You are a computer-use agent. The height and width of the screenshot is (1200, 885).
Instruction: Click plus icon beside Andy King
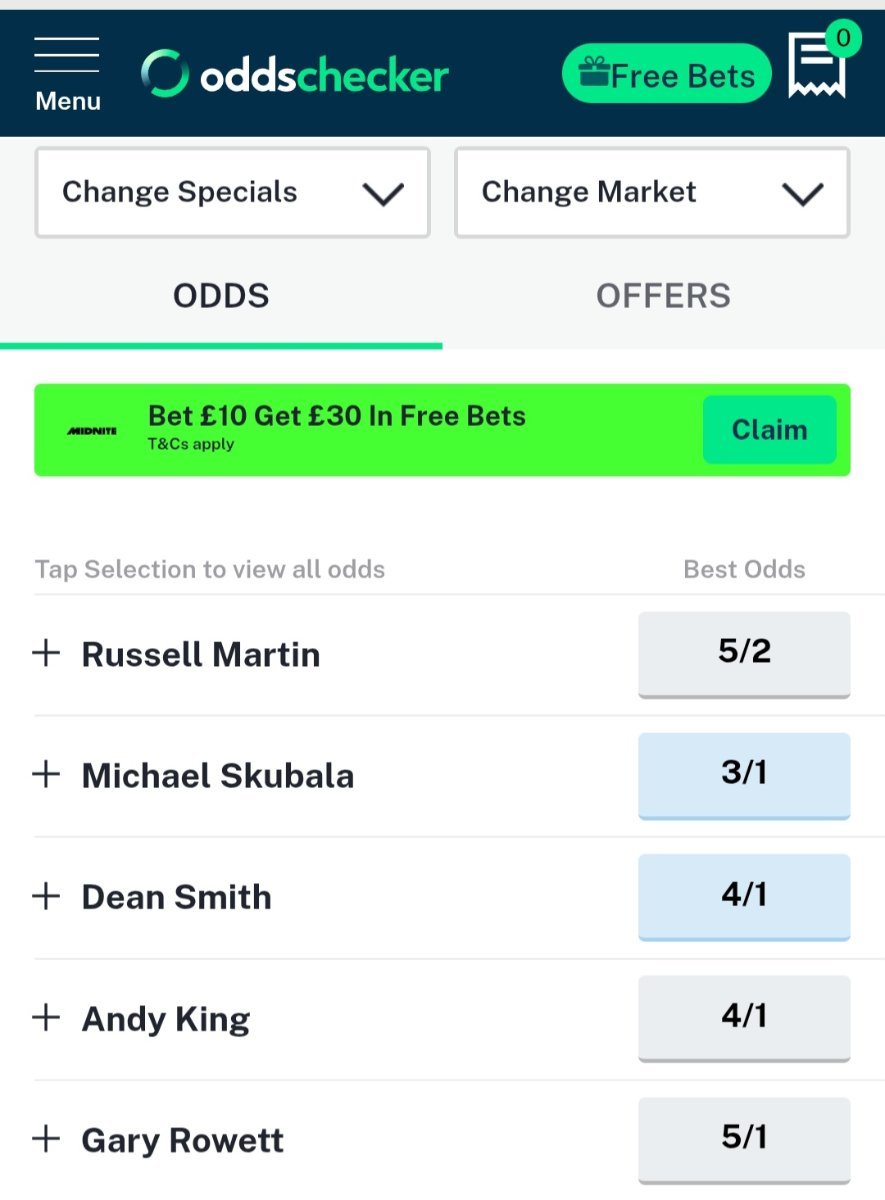click(x=46, y=1018)
